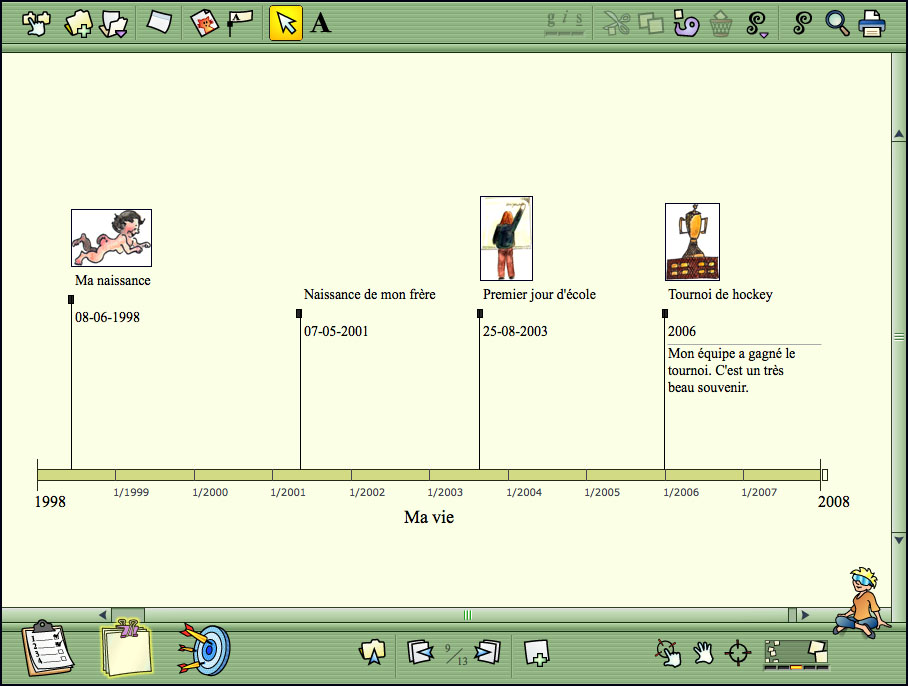Screen dimensions: 908x686
Task: Click the 'Ma naissance' event label
Action: tap(113, 280)
